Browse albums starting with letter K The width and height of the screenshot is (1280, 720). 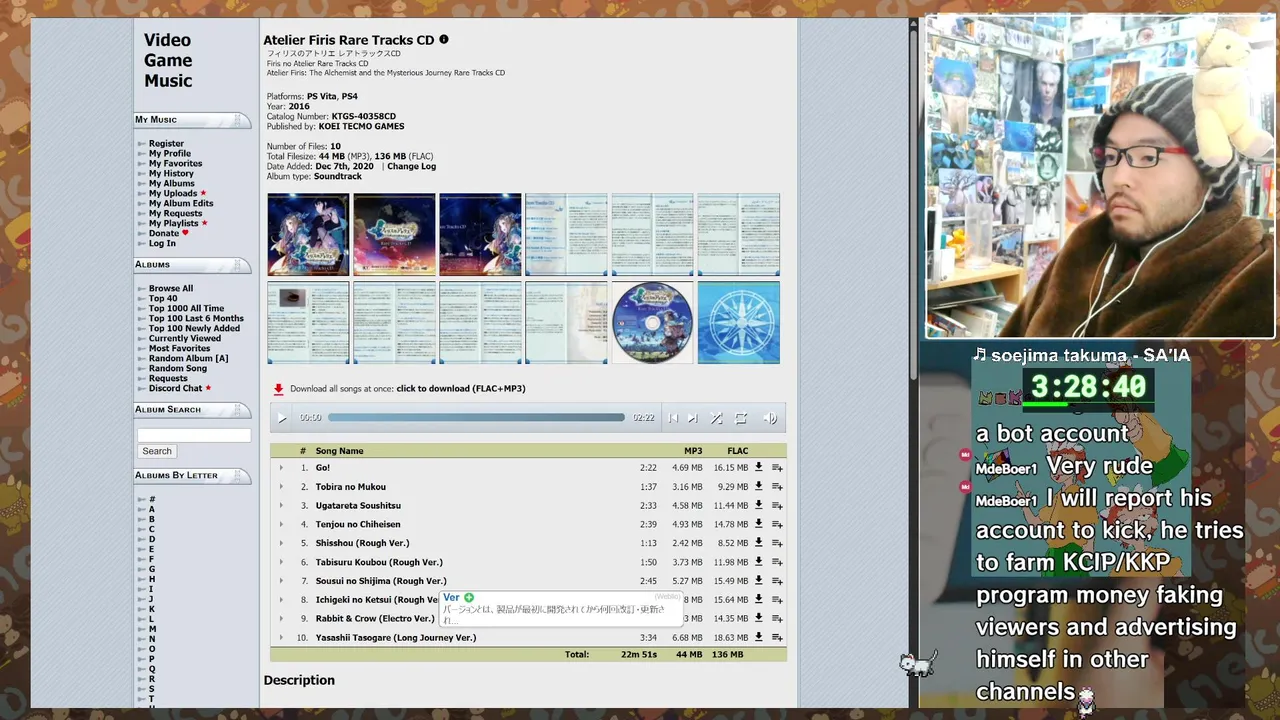(x=152, y=609)
